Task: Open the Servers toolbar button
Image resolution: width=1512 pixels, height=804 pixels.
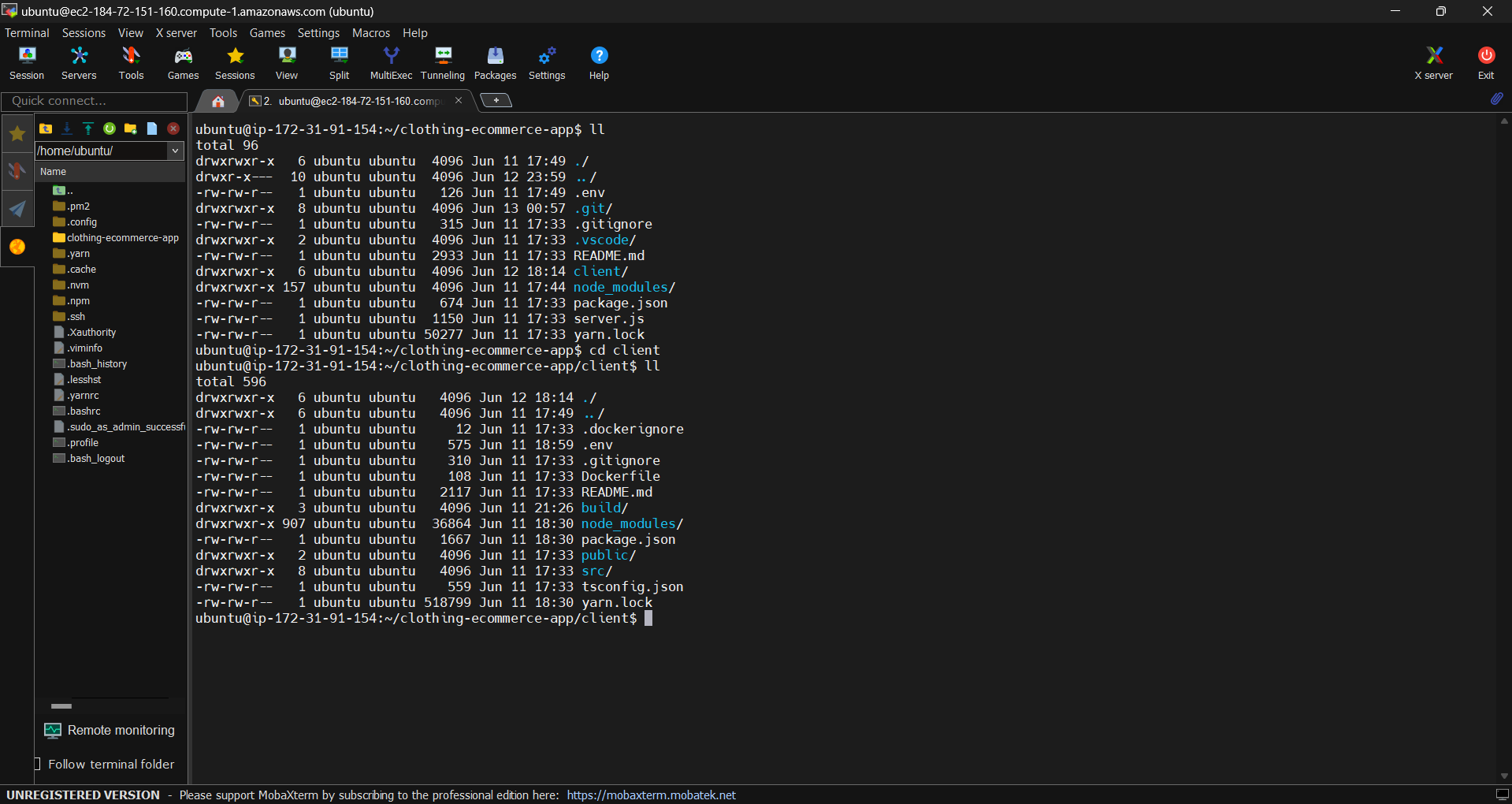Action: pyautogui.click(x=79, y=63)
